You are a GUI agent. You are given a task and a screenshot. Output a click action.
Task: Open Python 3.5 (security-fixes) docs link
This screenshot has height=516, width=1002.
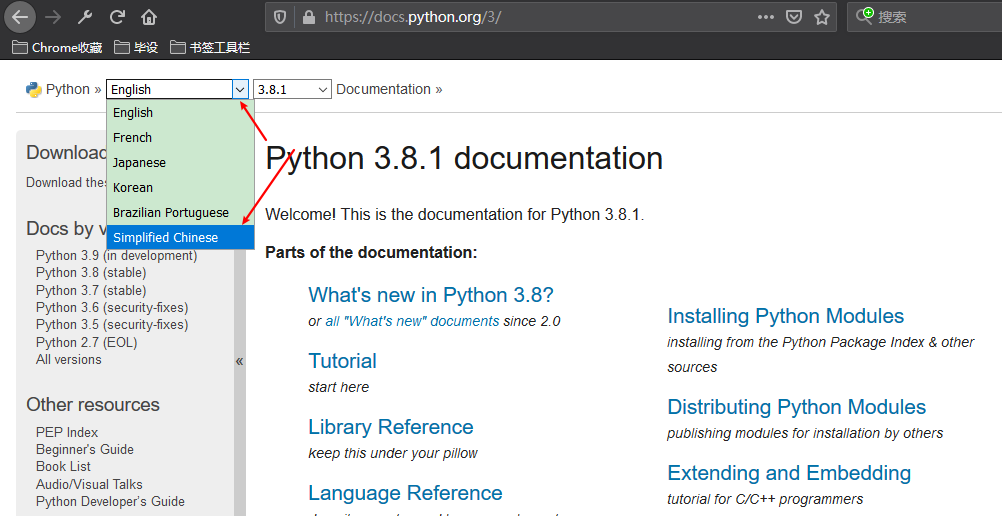[112, 325]
